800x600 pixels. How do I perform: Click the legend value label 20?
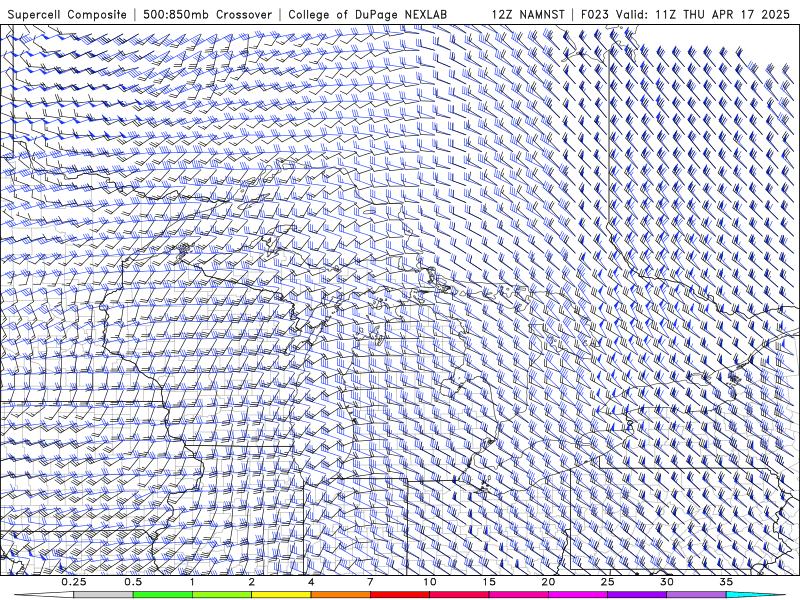tap(548, 582)
